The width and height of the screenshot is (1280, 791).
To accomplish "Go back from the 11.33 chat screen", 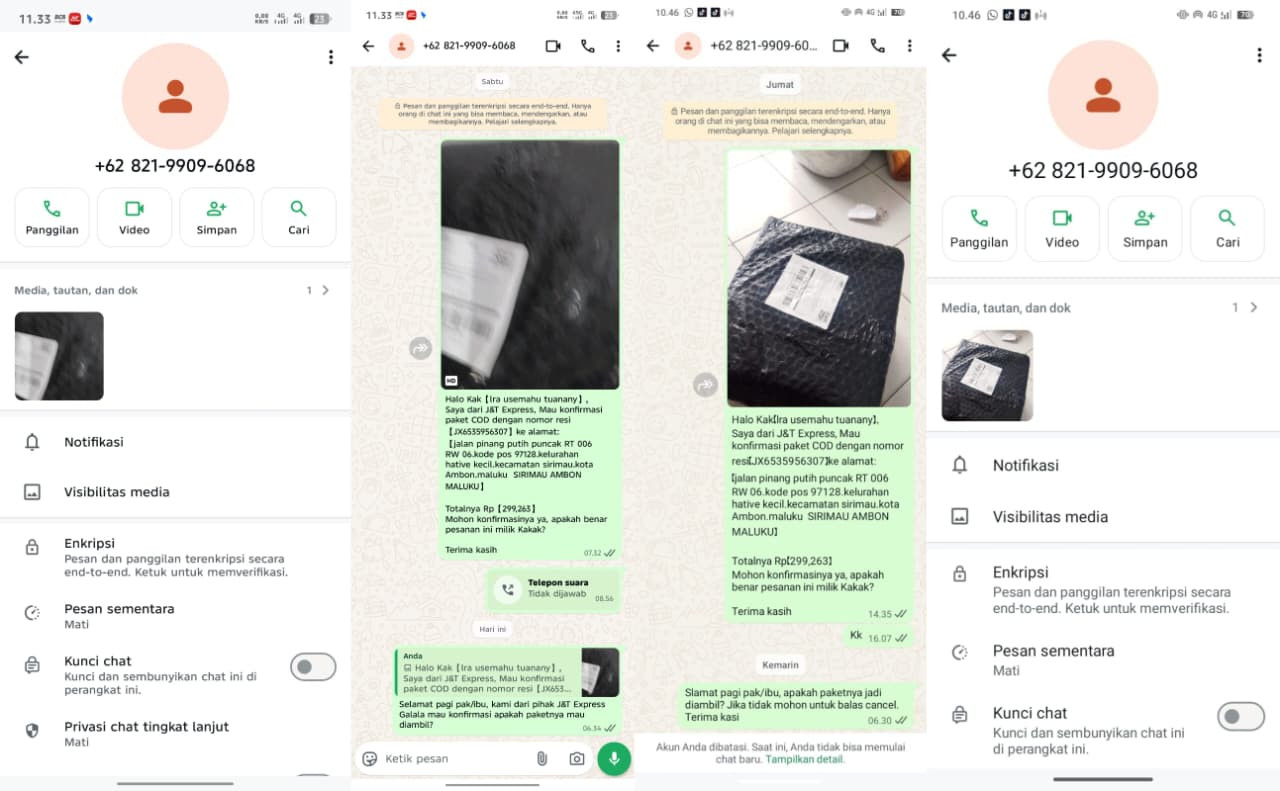I will pos(368,46).
